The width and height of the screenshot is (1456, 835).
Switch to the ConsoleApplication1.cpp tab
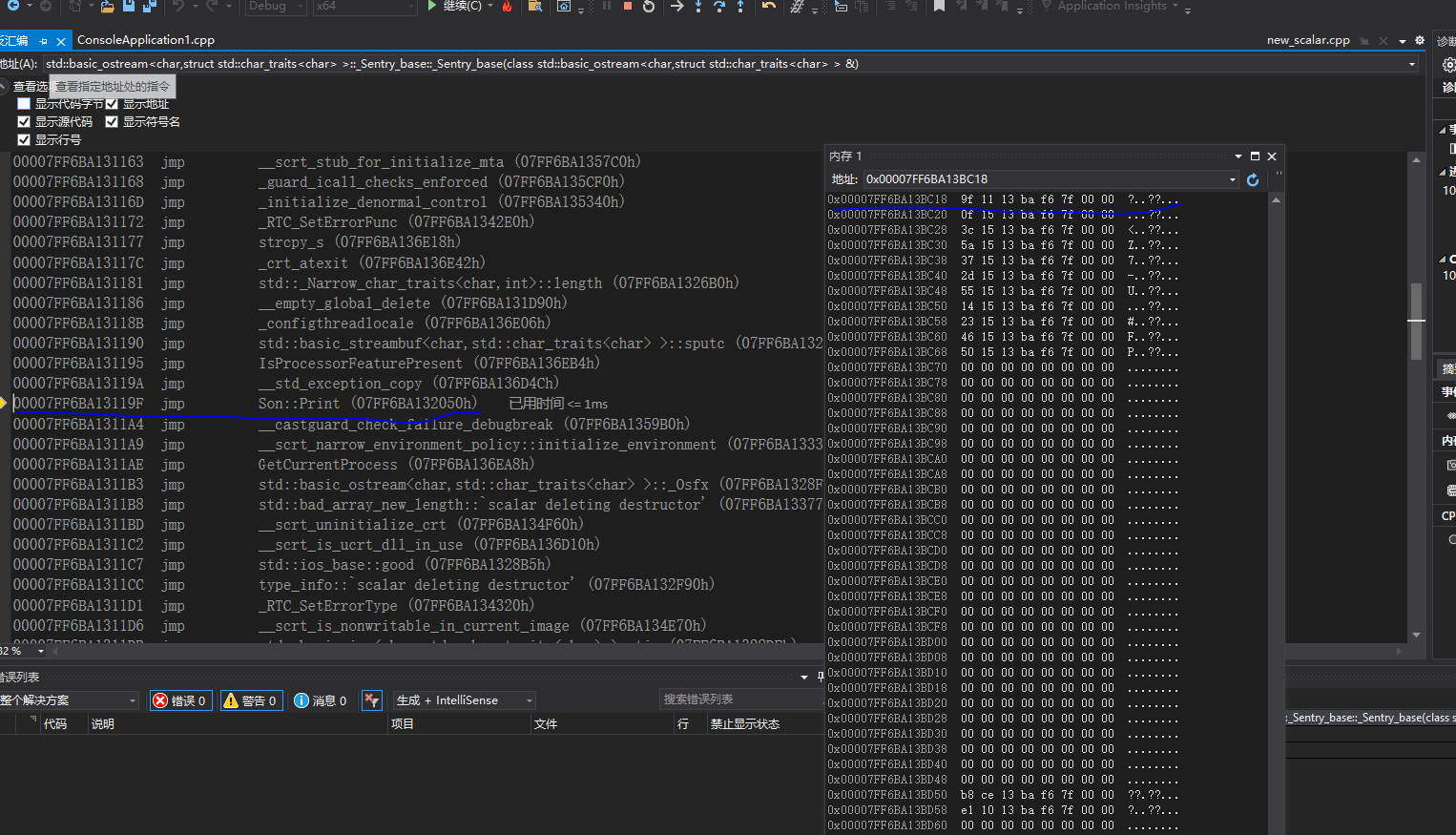point(145,40)
